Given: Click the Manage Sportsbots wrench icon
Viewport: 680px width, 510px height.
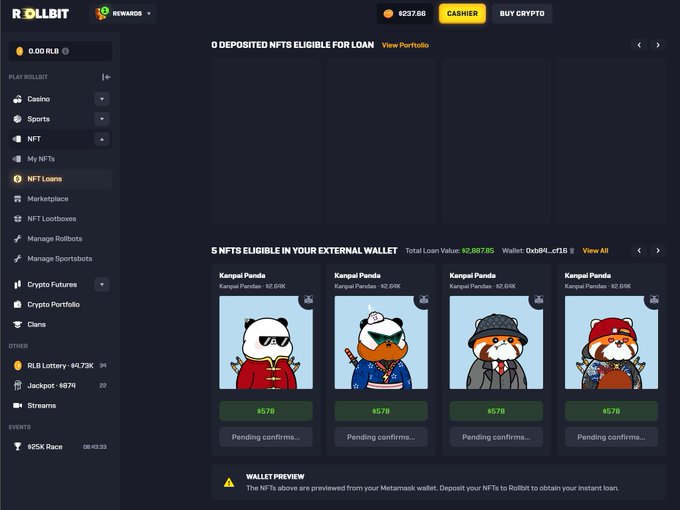Looking at the screenshot, I should click(17, 258).
